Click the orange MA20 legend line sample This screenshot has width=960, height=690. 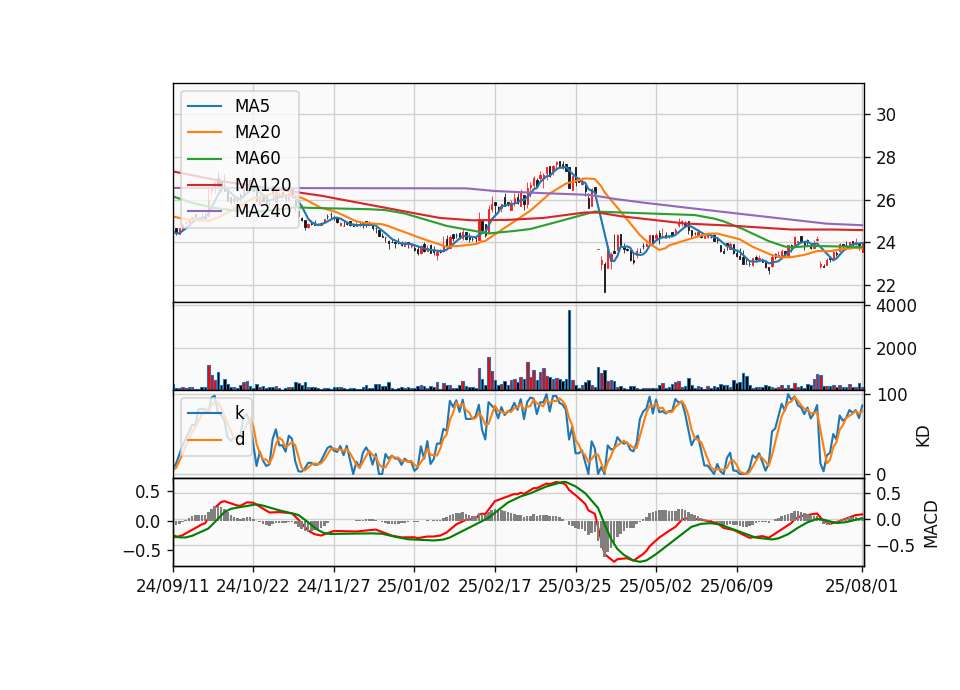coord(204,132)
